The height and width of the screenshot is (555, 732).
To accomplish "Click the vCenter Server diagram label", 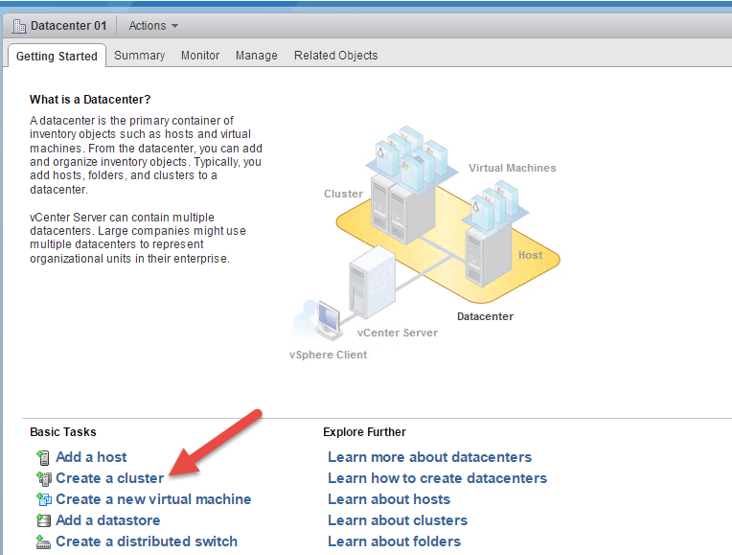I will point(397,333).
